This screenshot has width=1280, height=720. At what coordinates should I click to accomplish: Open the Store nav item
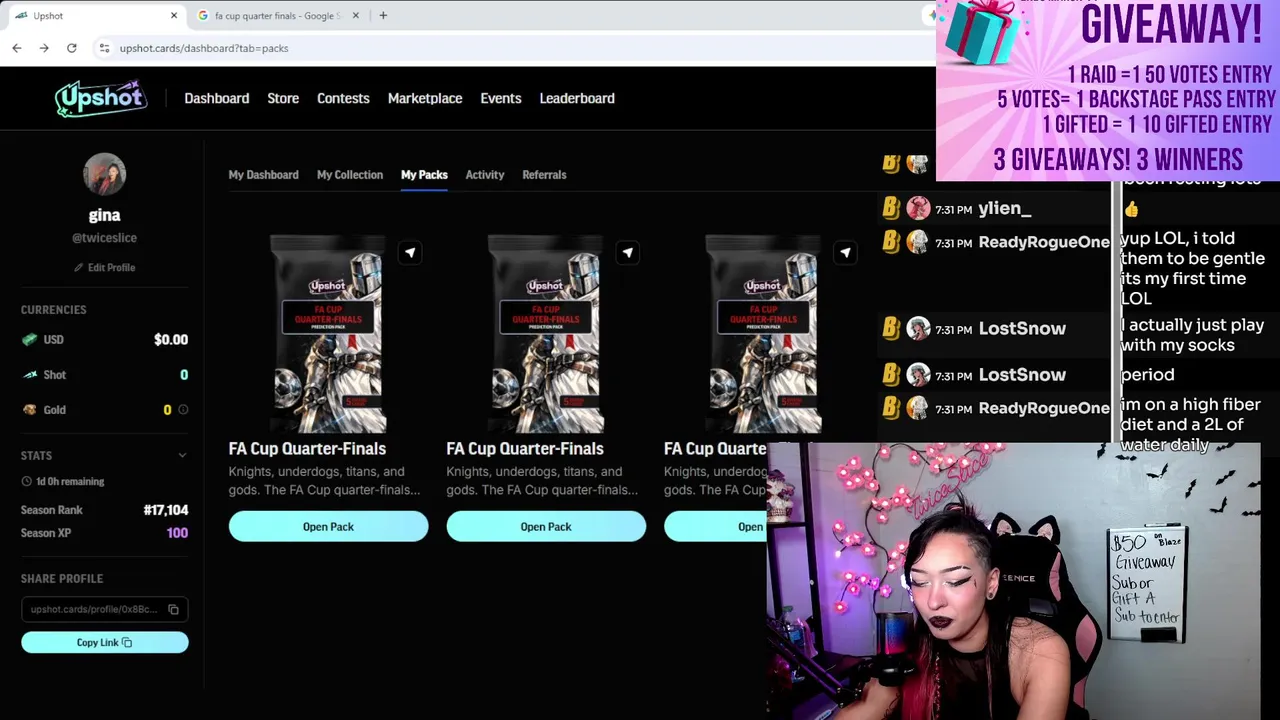(283, 98)
